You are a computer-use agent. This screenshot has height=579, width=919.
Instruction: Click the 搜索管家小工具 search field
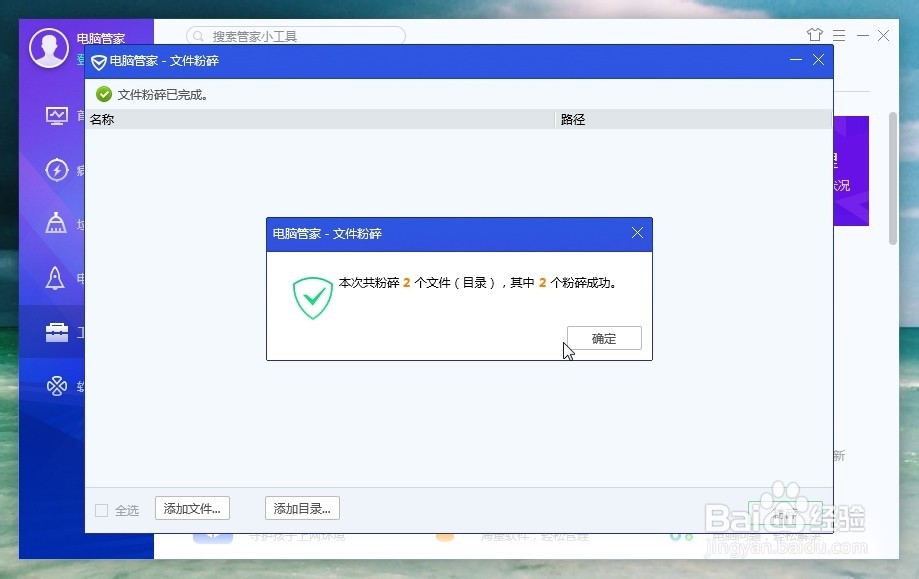click(x=296, y=36)
